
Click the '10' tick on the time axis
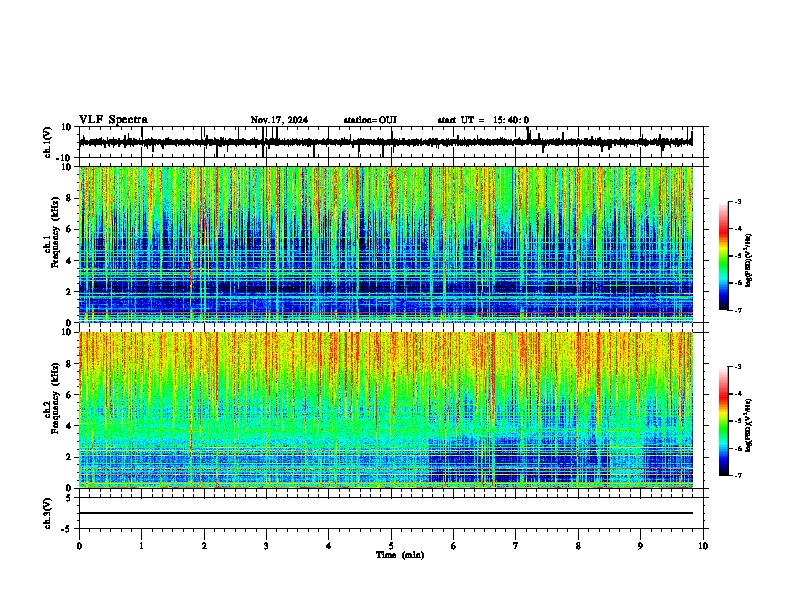[x=703, y=546]
